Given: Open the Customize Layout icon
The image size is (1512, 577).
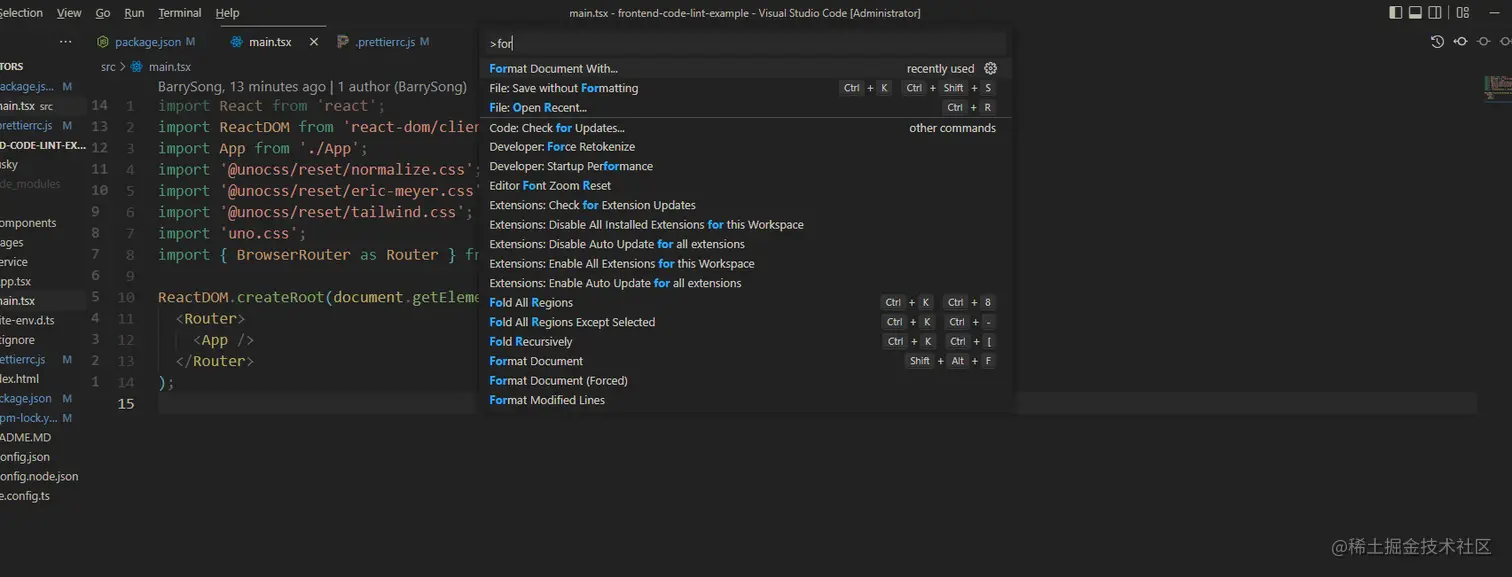Looking at the screenshot, I should click(x=1463, y=13).
